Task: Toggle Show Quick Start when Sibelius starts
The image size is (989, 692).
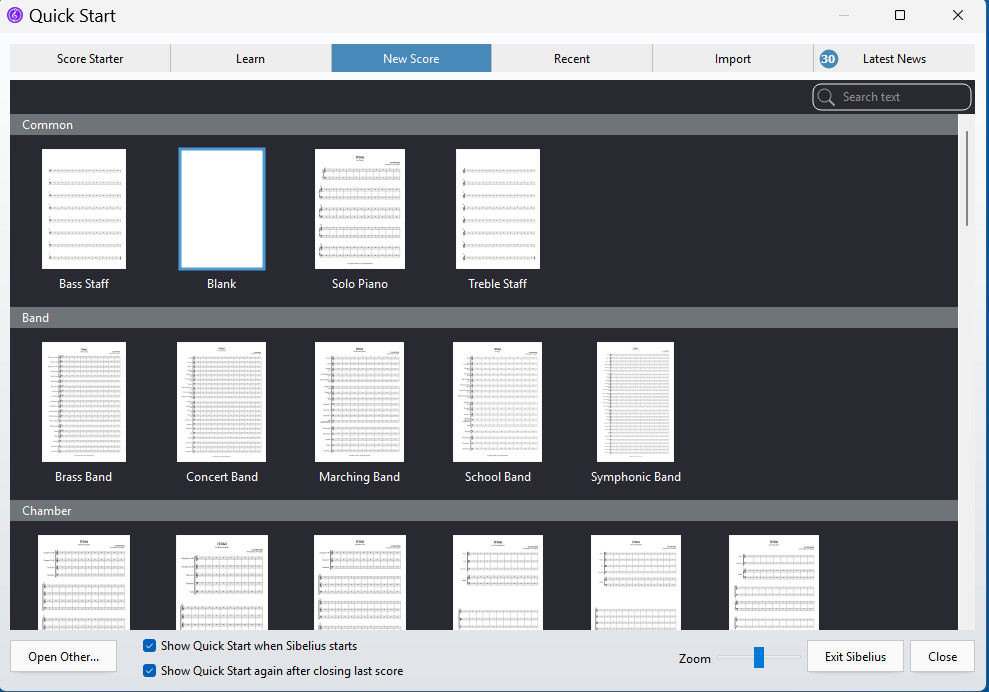Action: click(x=149, y=646)
